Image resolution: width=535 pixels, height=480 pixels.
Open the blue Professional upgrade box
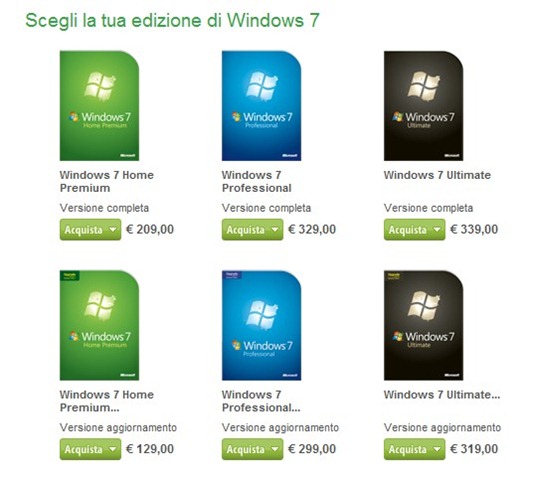pyautogui.click(x=261, y=325)
